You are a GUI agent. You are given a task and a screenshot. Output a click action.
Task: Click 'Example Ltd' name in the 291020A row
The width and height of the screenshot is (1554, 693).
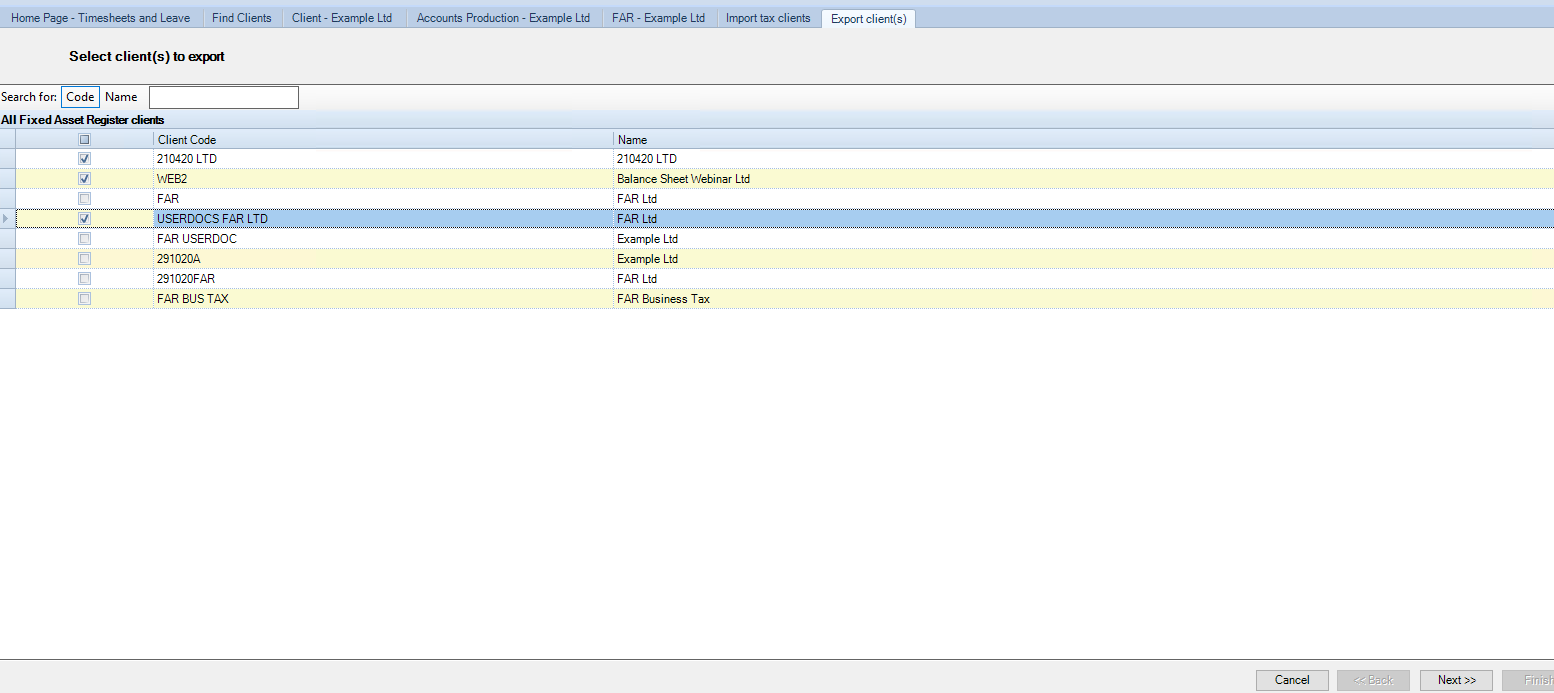(647, 259)
